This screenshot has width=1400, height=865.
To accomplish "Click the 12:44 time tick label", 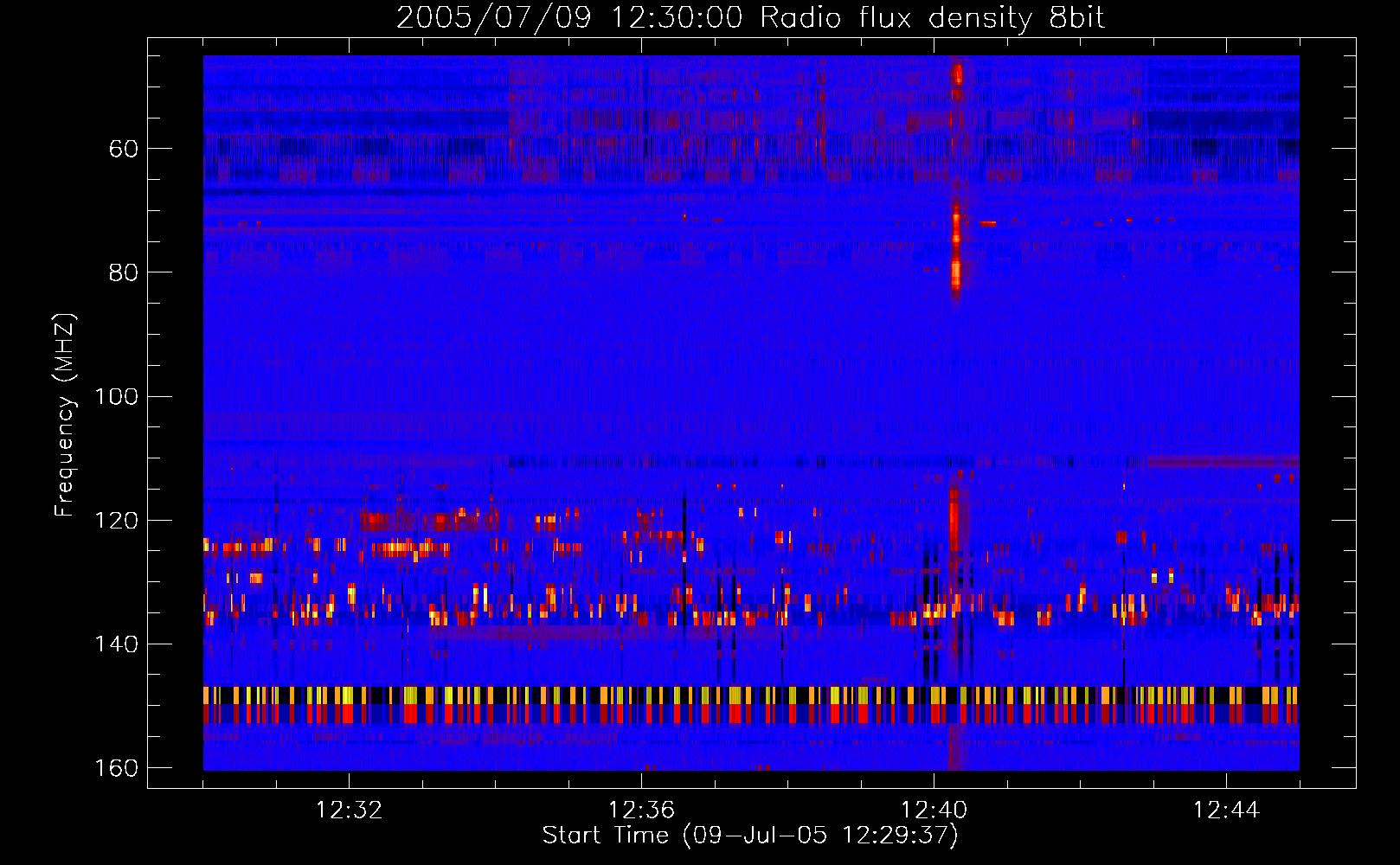I will [1226, 811].
